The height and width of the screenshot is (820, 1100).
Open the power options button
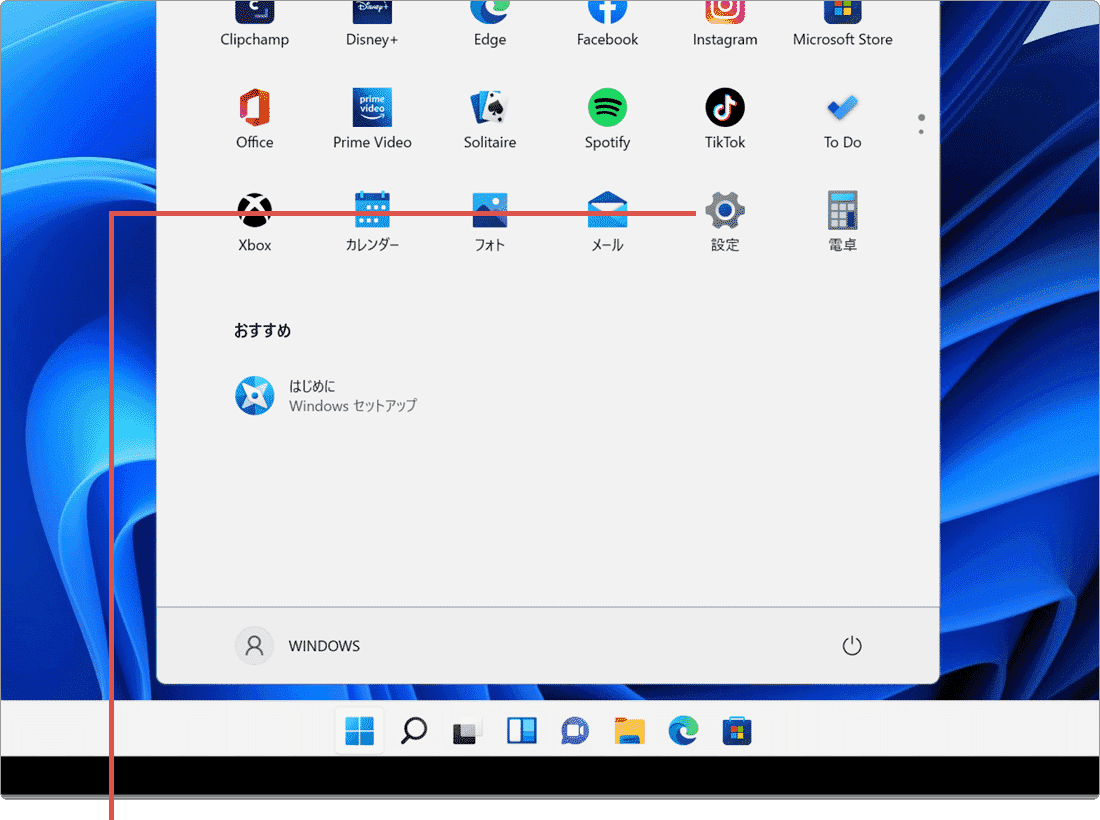pos(852,645)
